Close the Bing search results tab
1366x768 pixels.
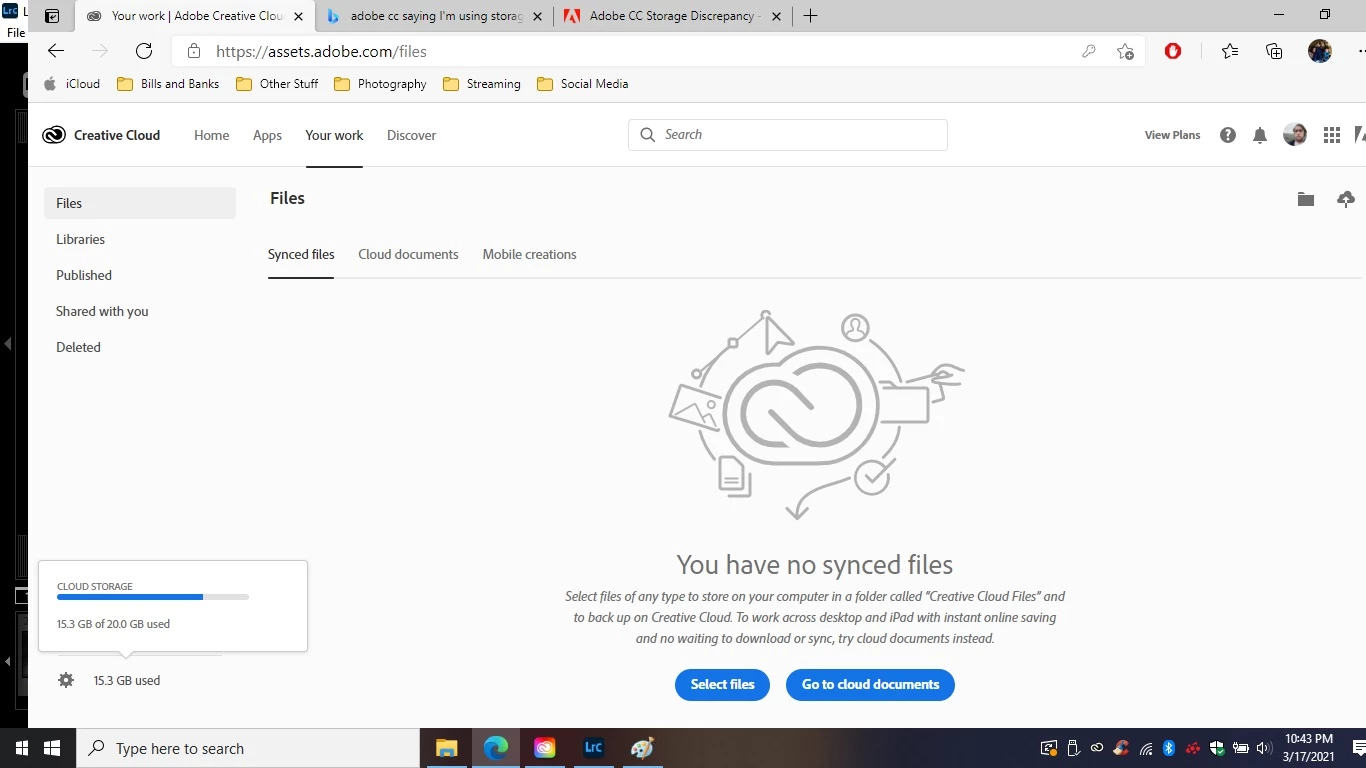(x=538, y=16)
